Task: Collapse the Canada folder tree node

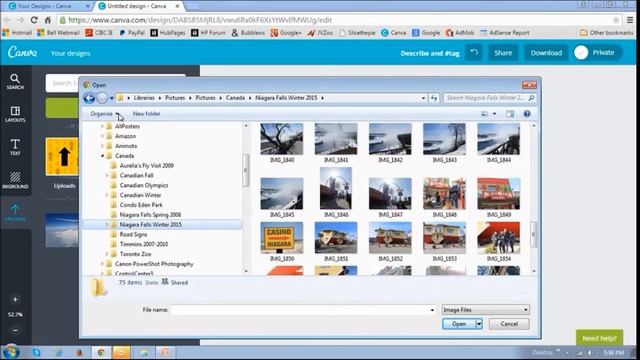Action: [102, 156]
